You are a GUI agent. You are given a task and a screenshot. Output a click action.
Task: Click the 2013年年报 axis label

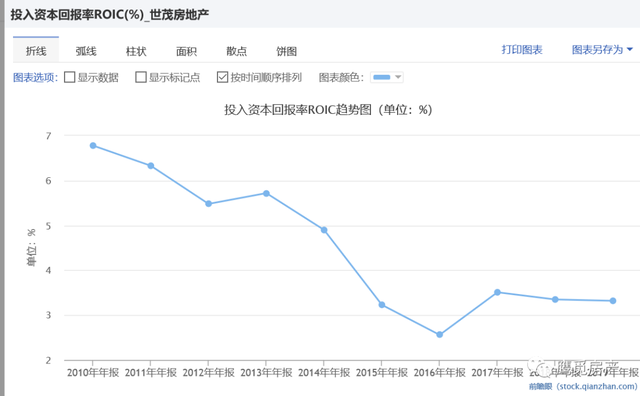click(x=266, y=372)
